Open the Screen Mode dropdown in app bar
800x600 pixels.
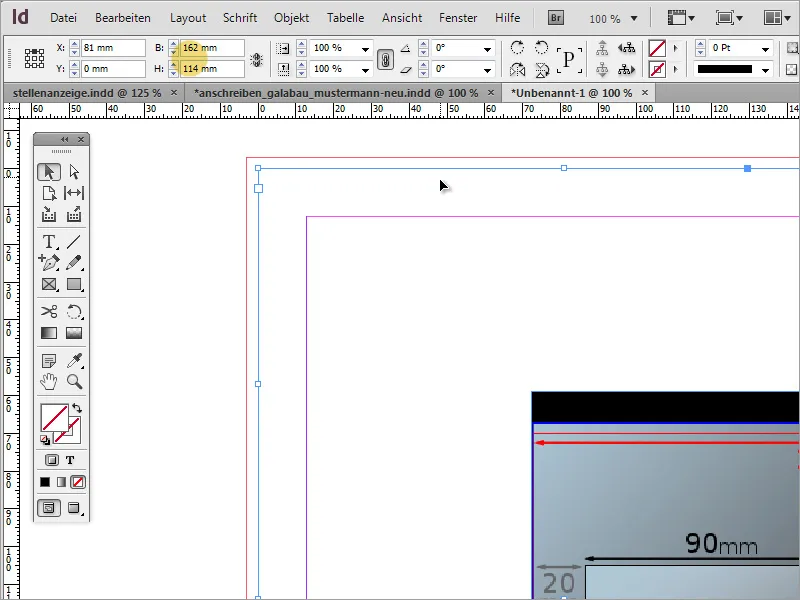click(729, 18)
